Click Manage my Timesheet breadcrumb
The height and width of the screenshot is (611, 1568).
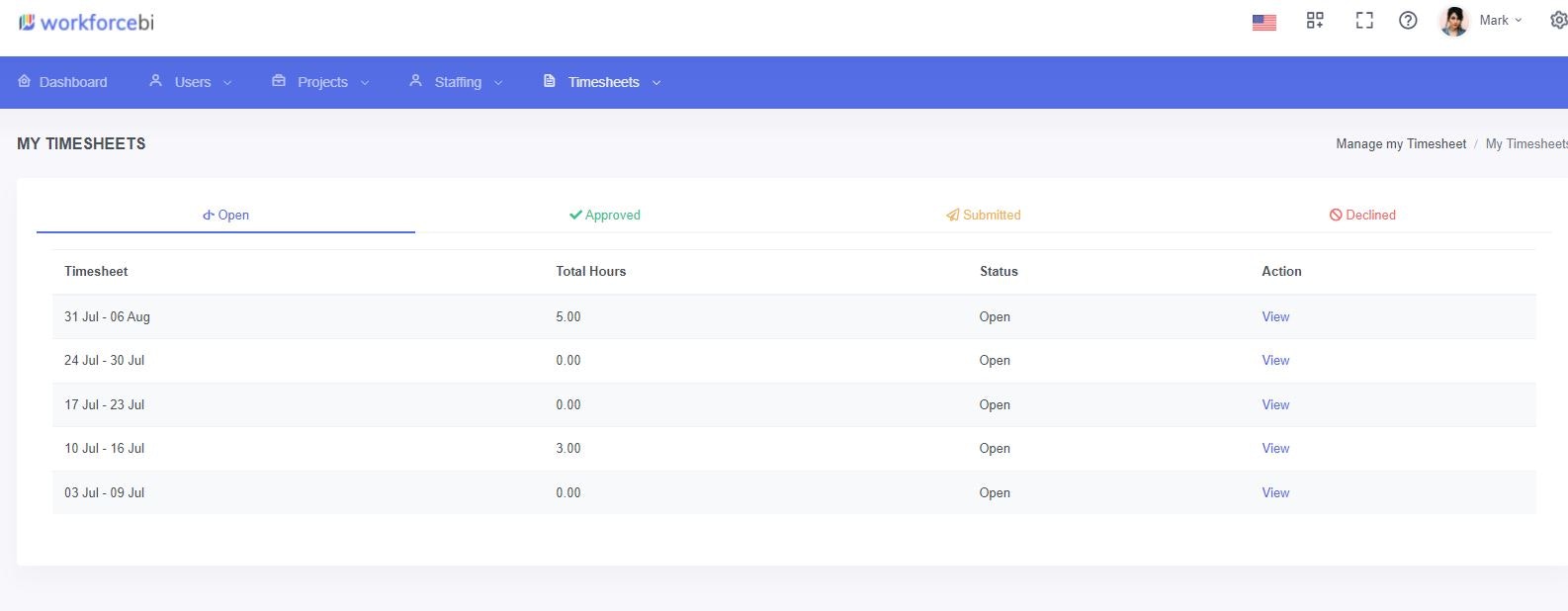(x=1401, y=143)
